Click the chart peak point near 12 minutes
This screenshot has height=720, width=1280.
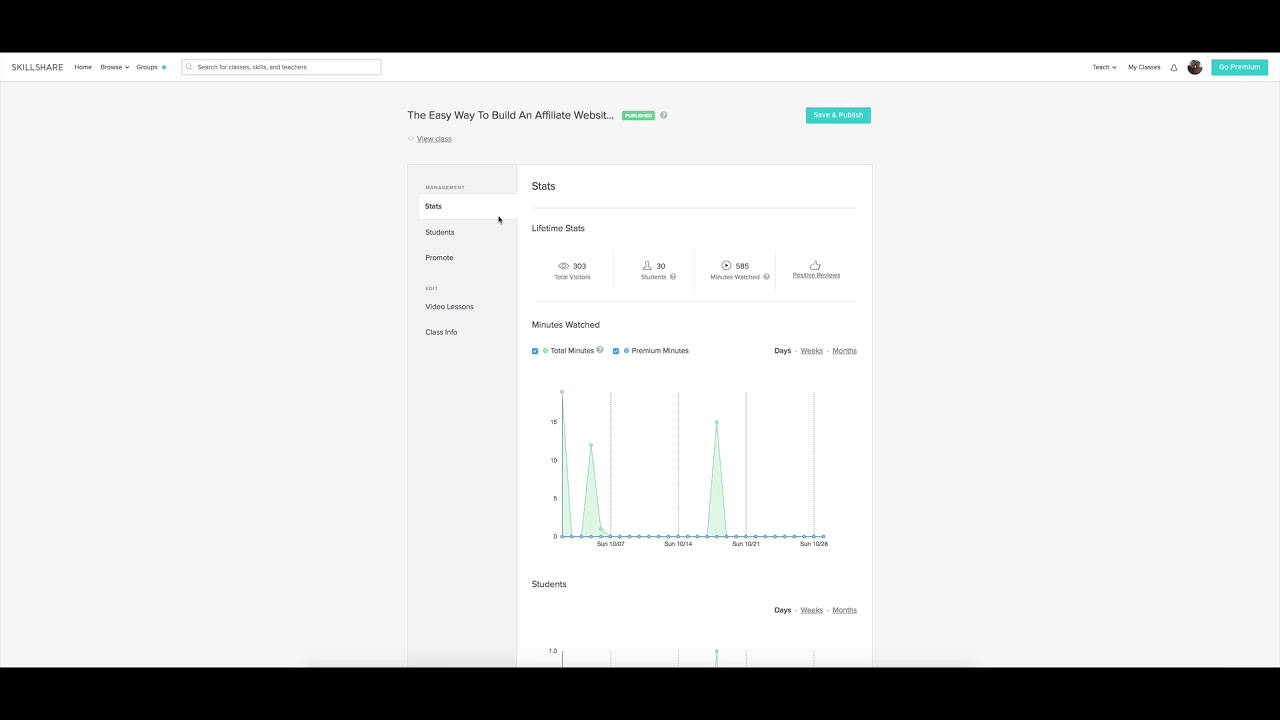[591, 445]
